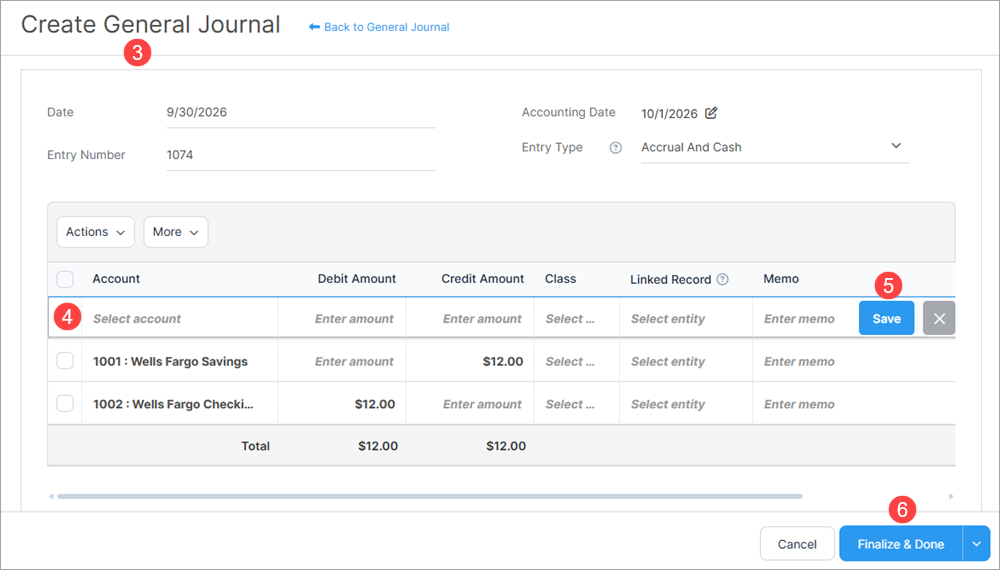Open Select account dropdown in new row

(180, 318)
